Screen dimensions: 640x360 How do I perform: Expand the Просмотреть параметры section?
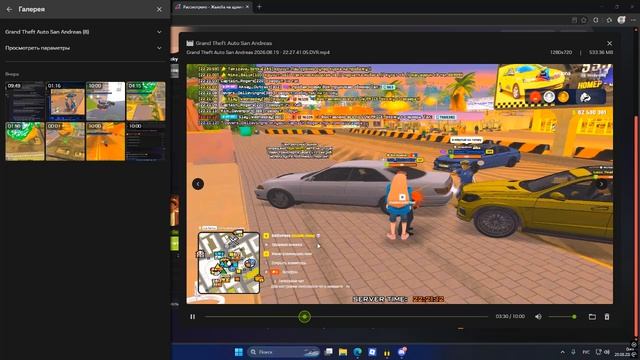(x=159, y=48)
